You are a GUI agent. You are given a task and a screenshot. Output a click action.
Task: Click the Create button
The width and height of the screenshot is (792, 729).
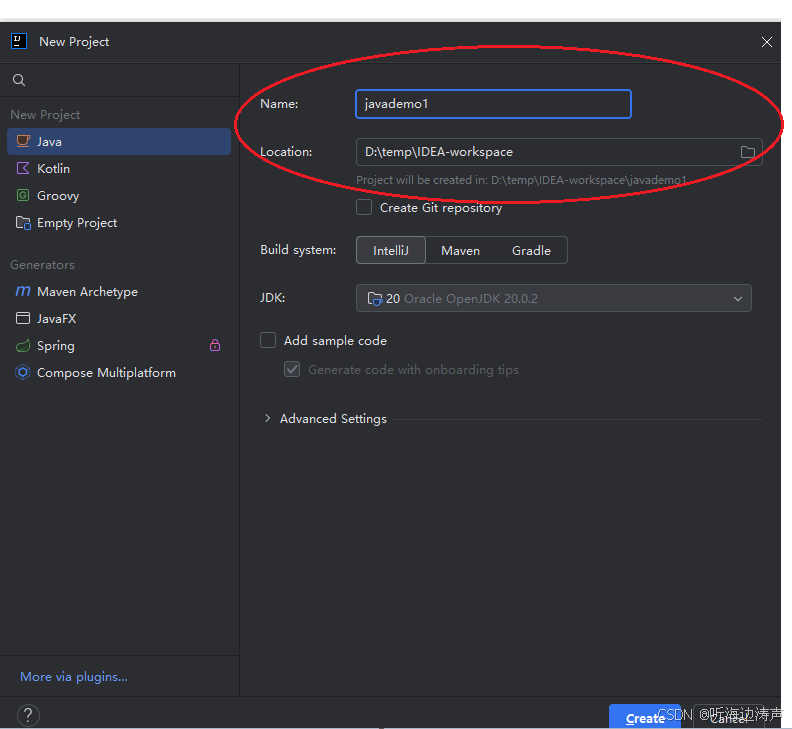click(645, 717)
